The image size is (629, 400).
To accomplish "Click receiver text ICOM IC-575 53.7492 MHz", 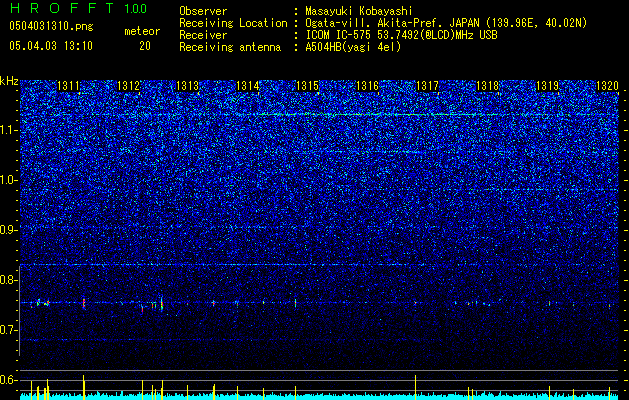I will tap(401, 35).
